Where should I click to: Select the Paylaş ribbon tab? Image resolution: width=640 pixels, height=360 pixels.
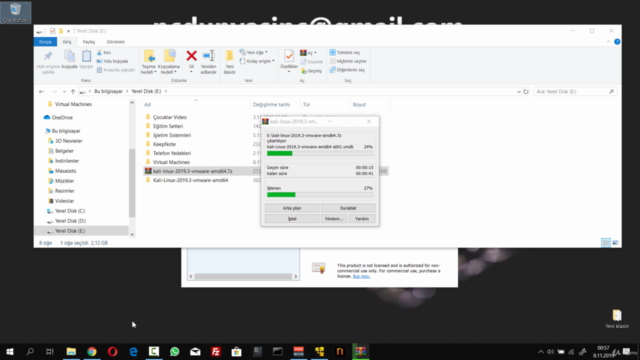tap(89, 42)
